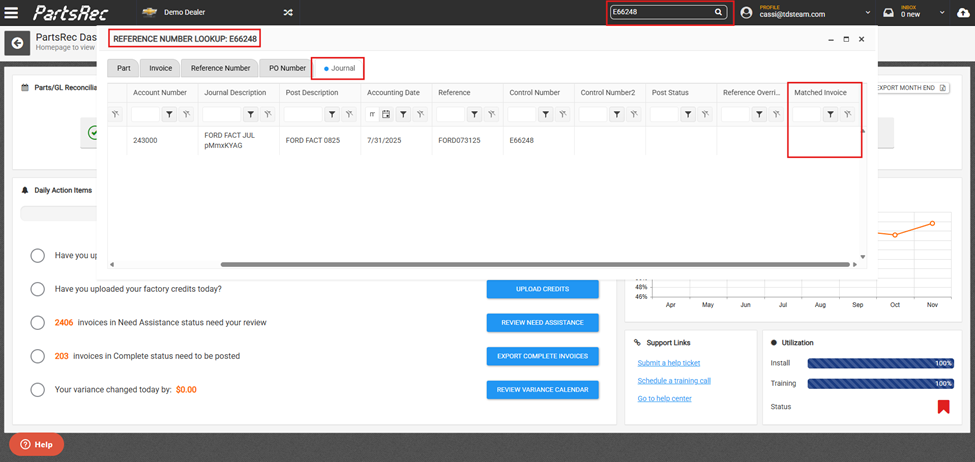Check the uploaded factory credits item circle
The width and height of the screenshot is (975, 462).
point(37,289)
